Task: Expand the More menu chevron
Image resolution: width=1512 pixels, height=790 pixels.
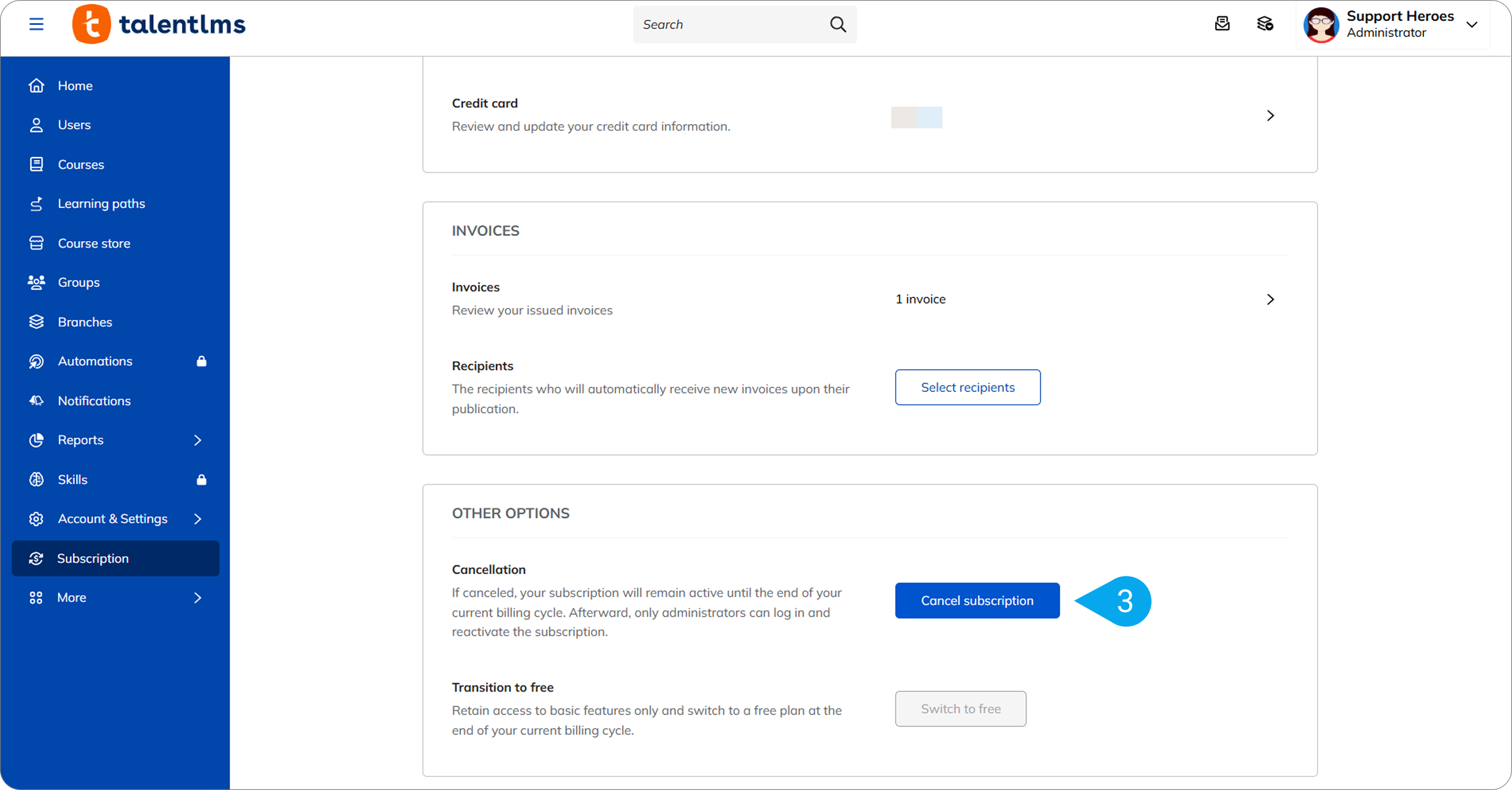Action: pyautogui.click(x=198, y=598)
